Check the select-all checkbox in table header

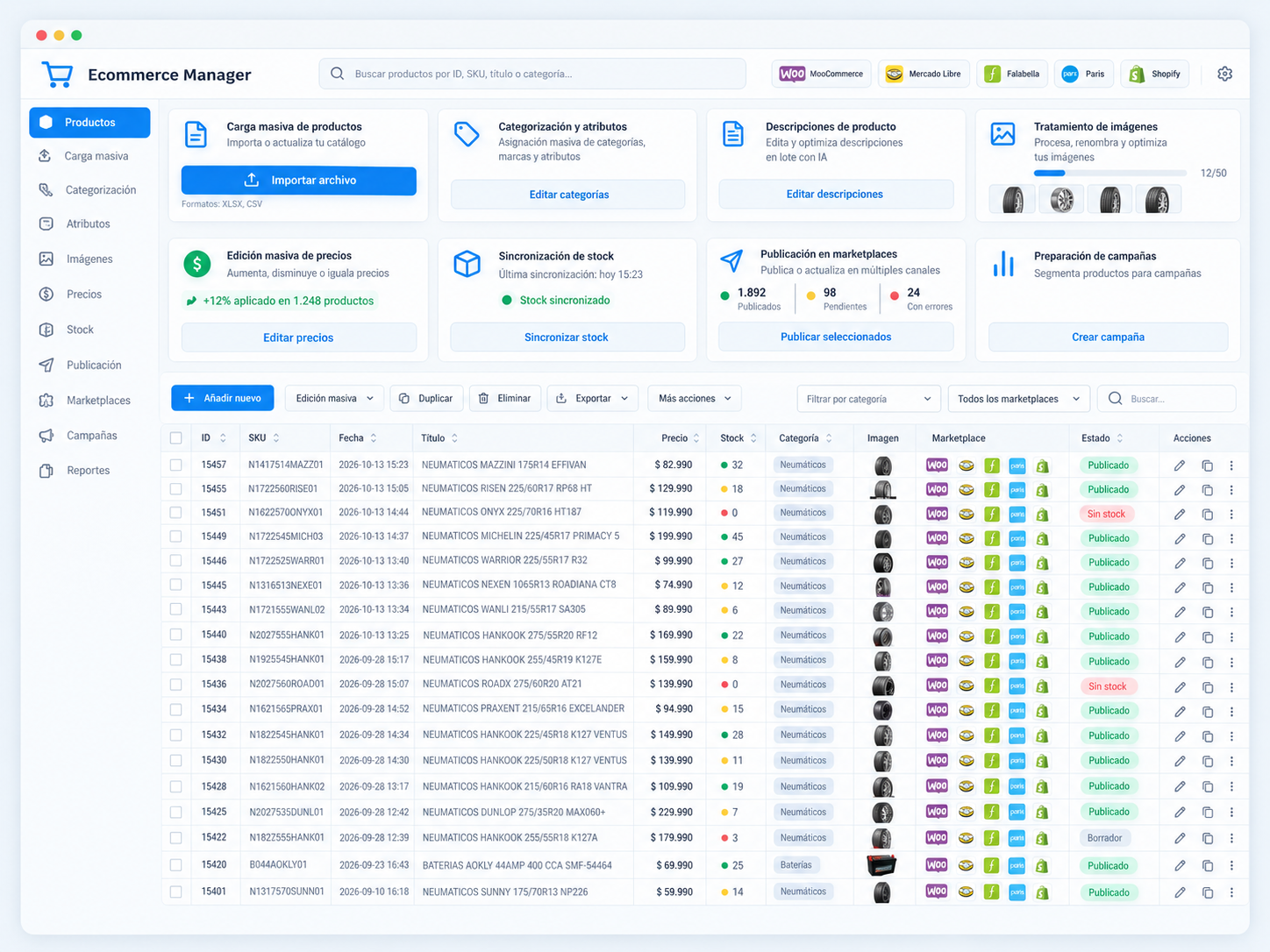tap(176, 437)
